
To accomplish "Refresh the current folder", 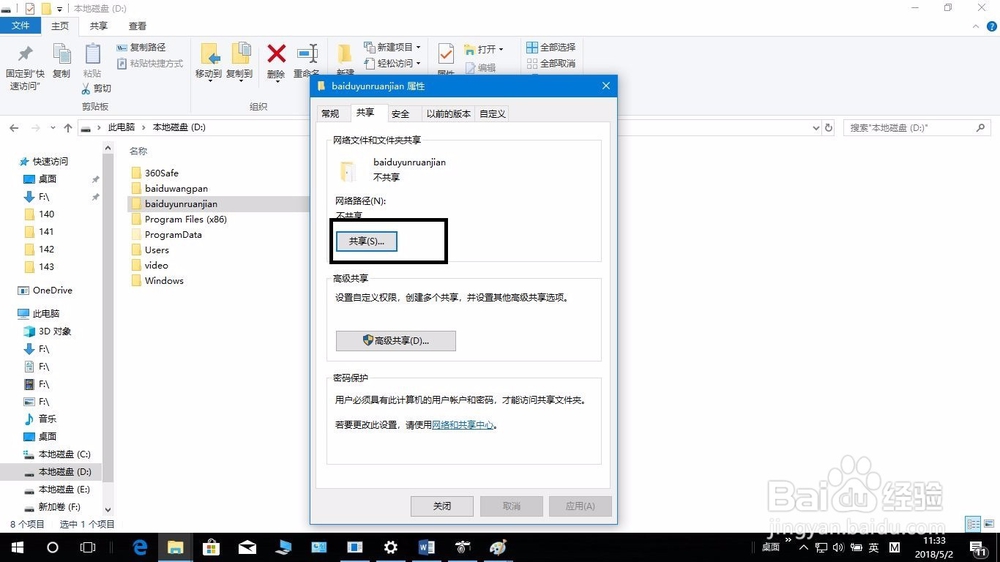I will pyautogui.click(x=828, y=128).
